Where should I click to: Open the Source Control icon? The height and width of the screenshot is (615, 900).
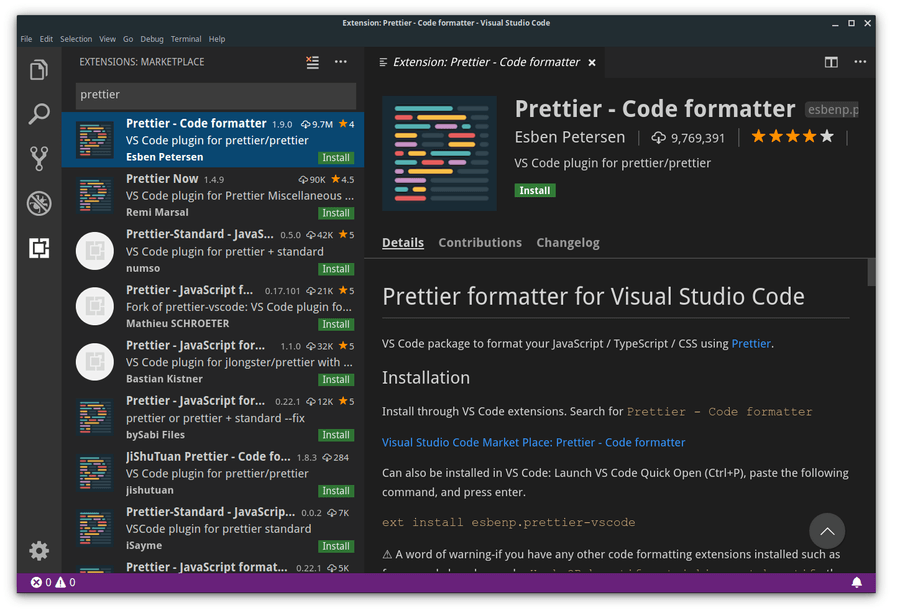click(38, 158)
